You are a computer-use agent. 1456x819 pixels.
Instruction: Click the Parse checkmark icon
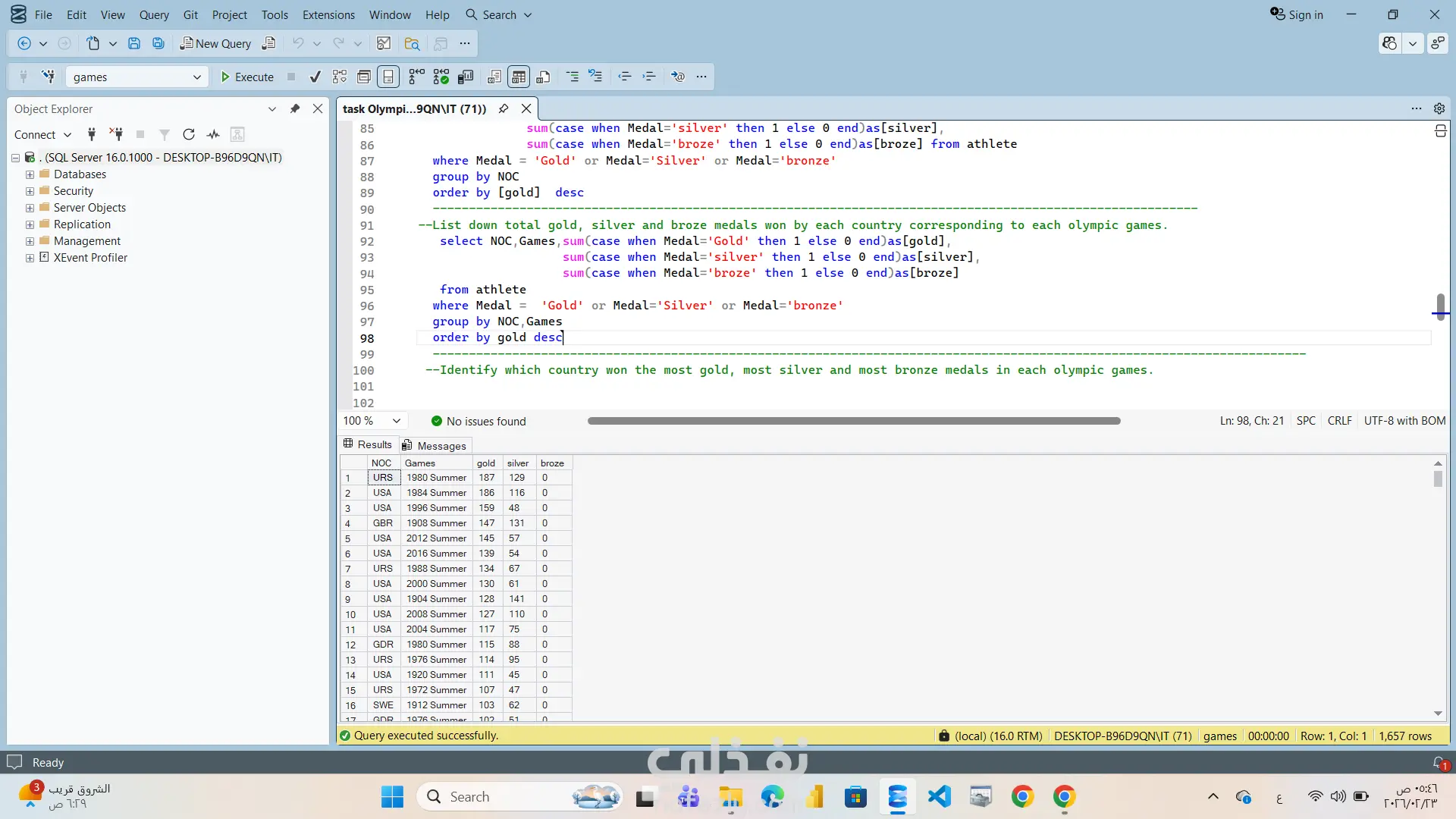pos(315,77)
